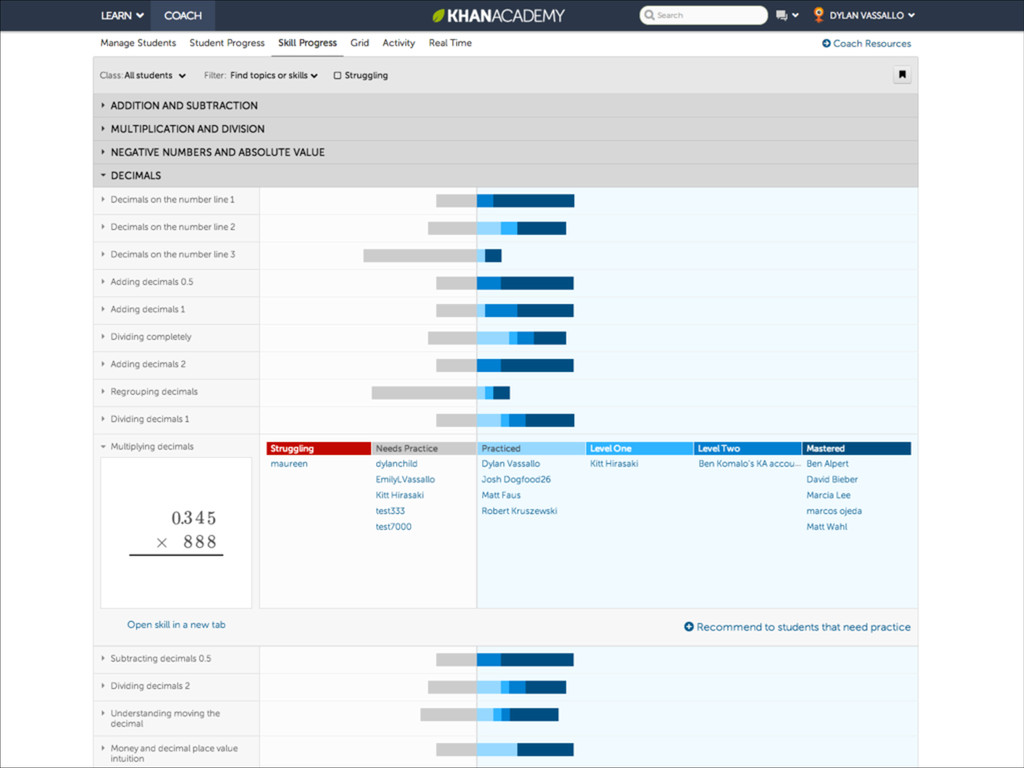
Task: Click the user avatar icon beside Dylan Vassallo
Action: coord(818,15)
